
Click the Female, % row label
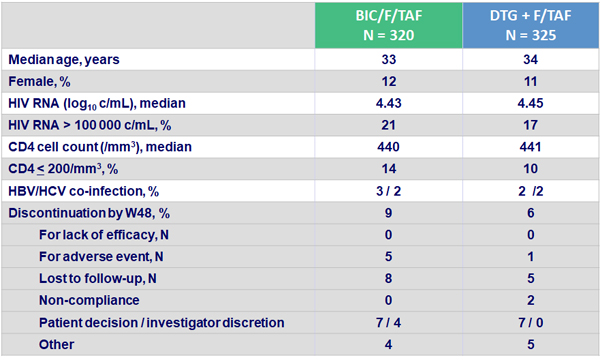(39, 81)
